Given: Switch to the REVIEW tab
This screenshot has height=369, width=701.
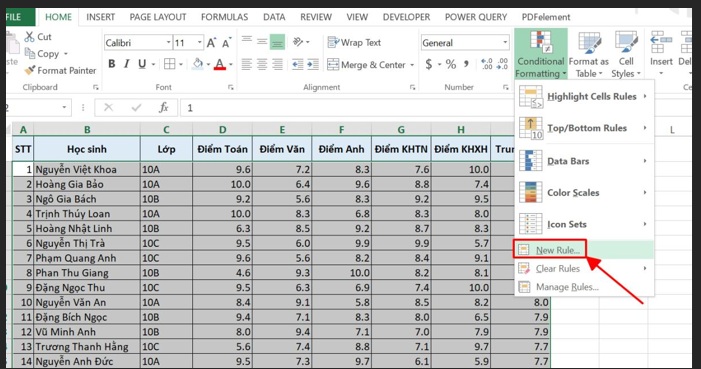Looking at the screenshot, I should point(316,17).
